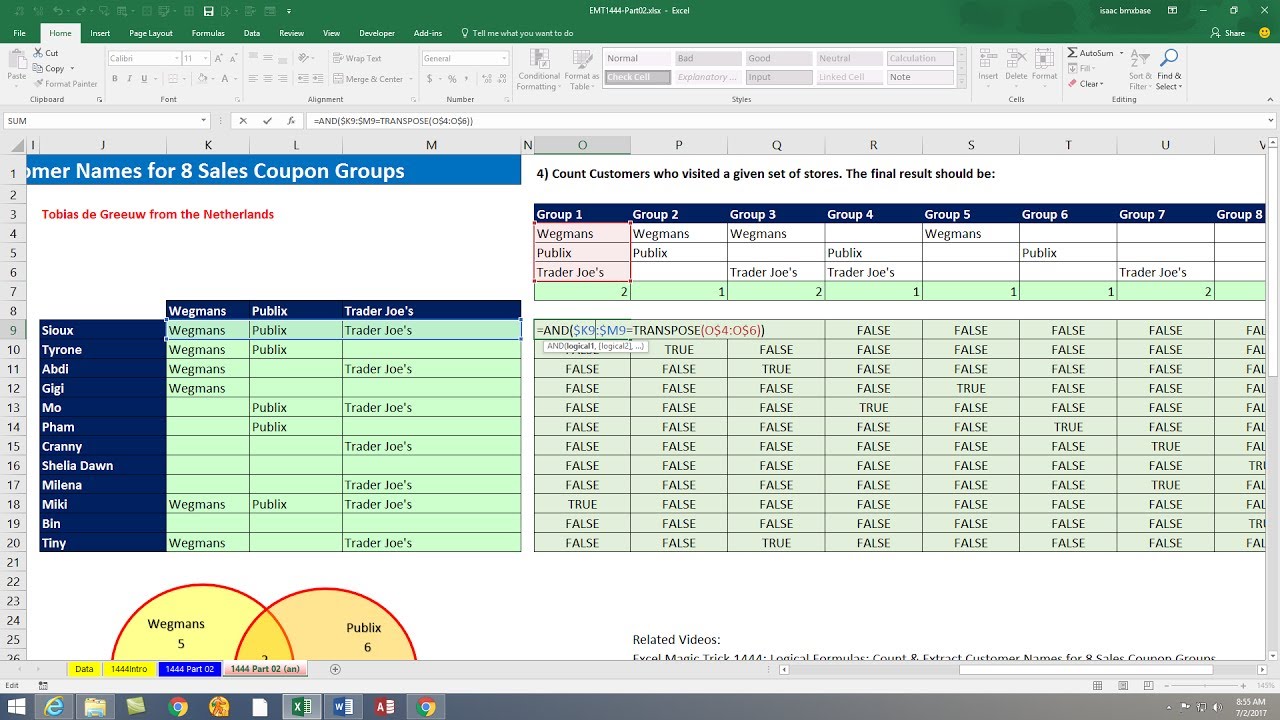This screenshot has width=1280, height=720.
Task: Click the Paste button
Action: (17, 66)
